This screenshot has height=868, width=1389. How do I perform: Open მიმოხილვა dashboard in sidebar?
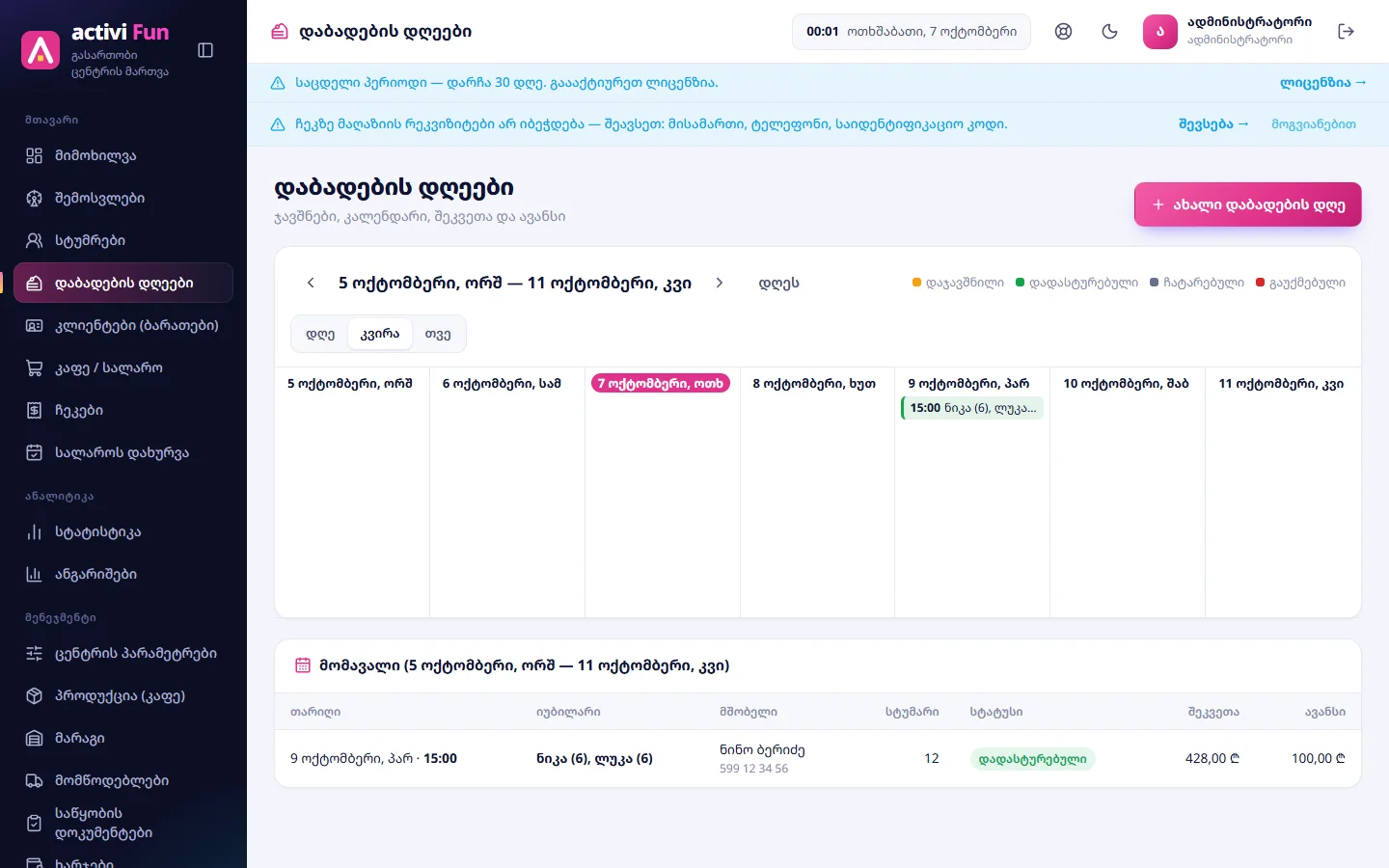(x=123, y=155)
